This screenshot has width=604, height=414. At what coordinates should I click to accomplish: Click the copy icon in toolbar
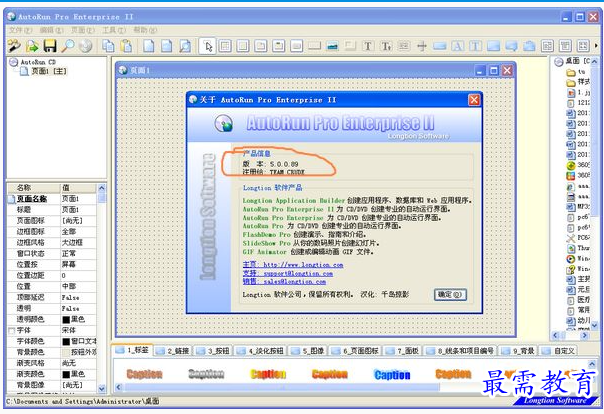coord(108,46)
